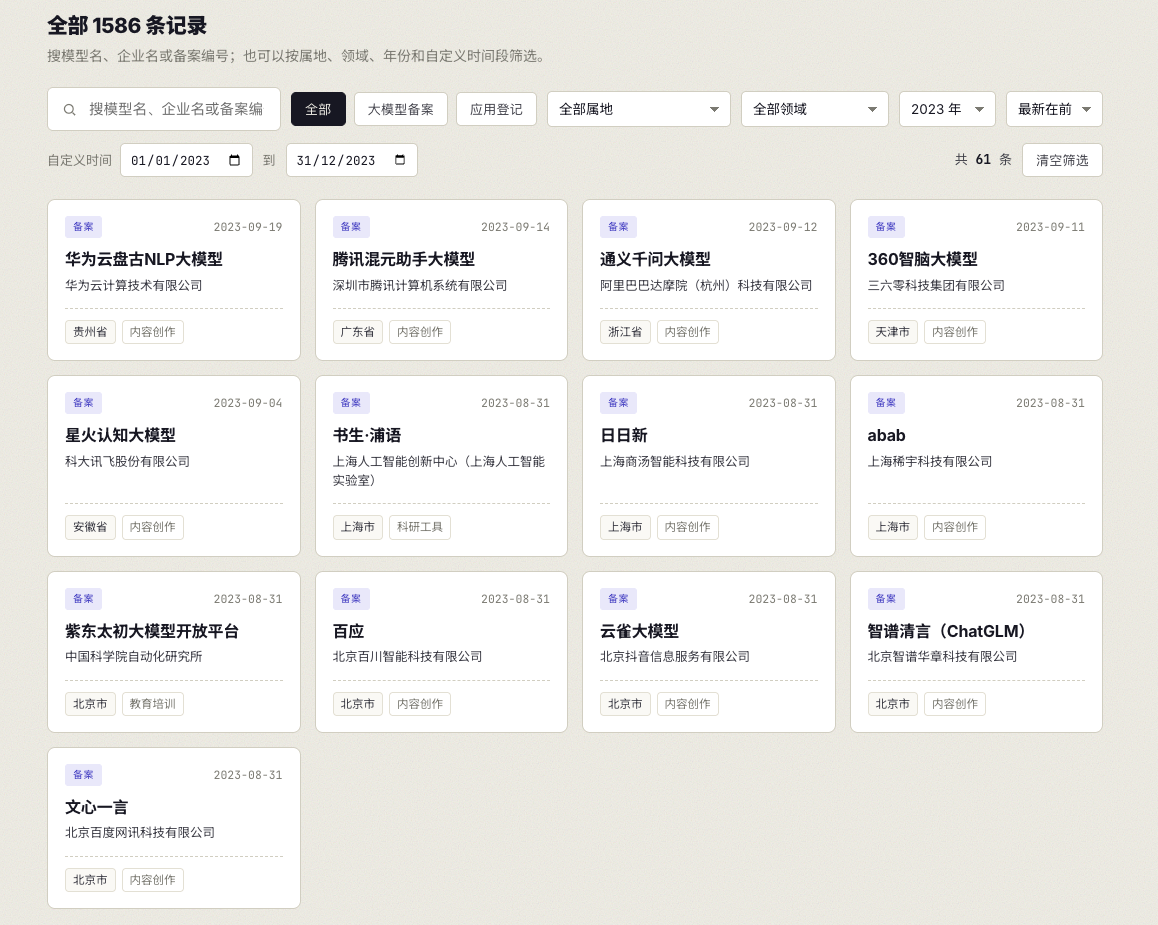The image size is (1158, 925).
Task: Click the 内容创作 tag on 通义千问 card
Action: pos(688,332)
